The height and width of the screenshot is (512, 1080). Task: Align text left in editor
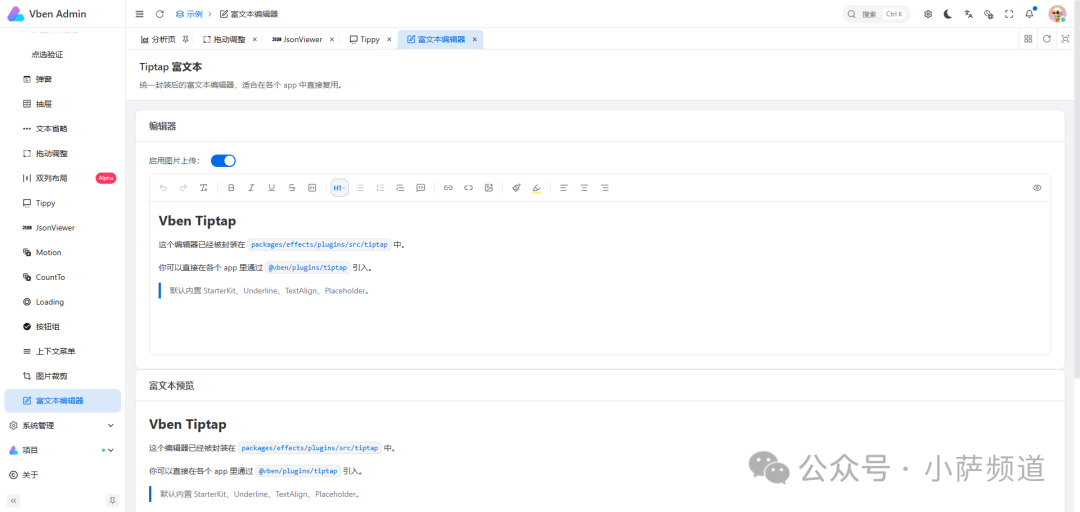pyautogui.click(x=563, y=187)
